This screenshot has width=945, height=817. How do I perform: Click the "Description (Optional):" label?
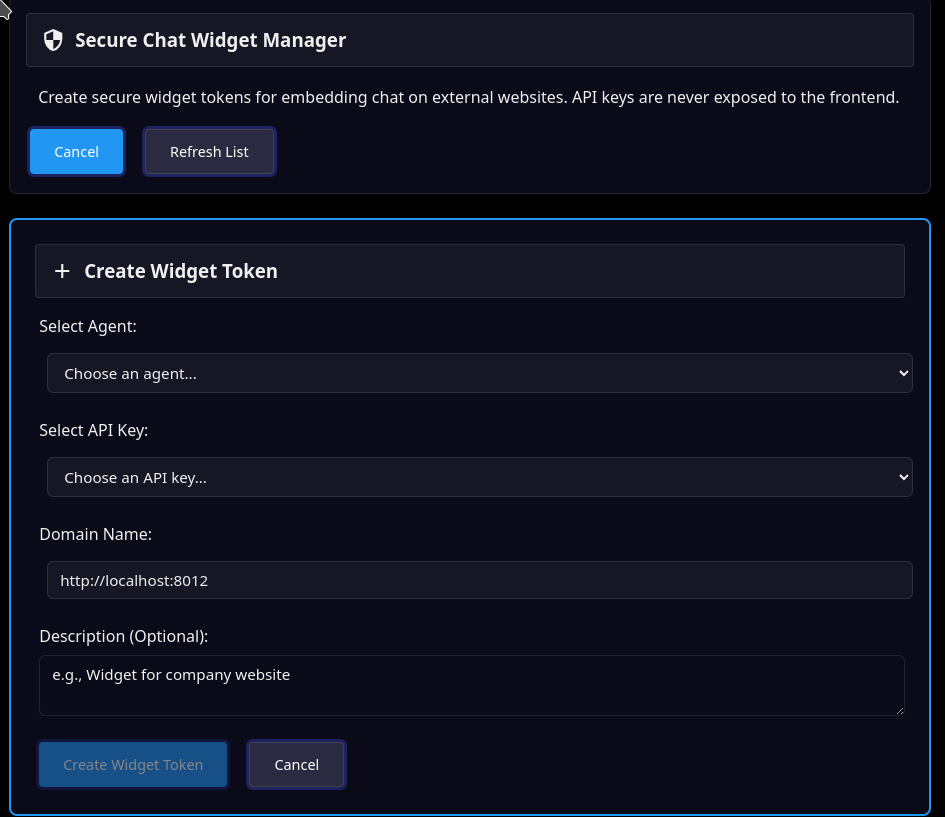pos(123,636)
